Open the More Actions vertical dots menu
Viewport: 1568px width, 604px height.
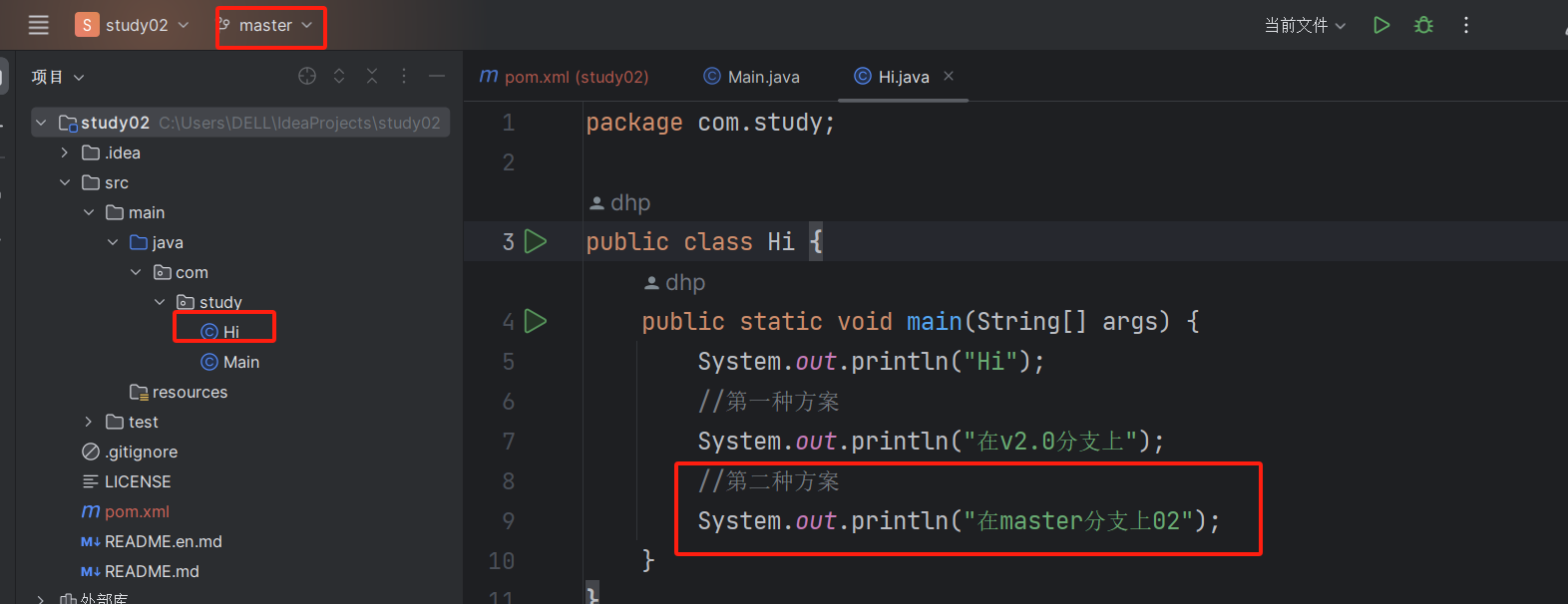tap(1465, 25)
